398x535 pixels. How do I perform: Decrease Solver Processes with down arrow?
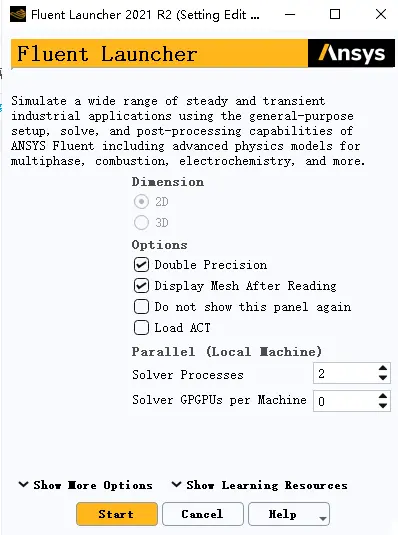(x=383, y=378)
